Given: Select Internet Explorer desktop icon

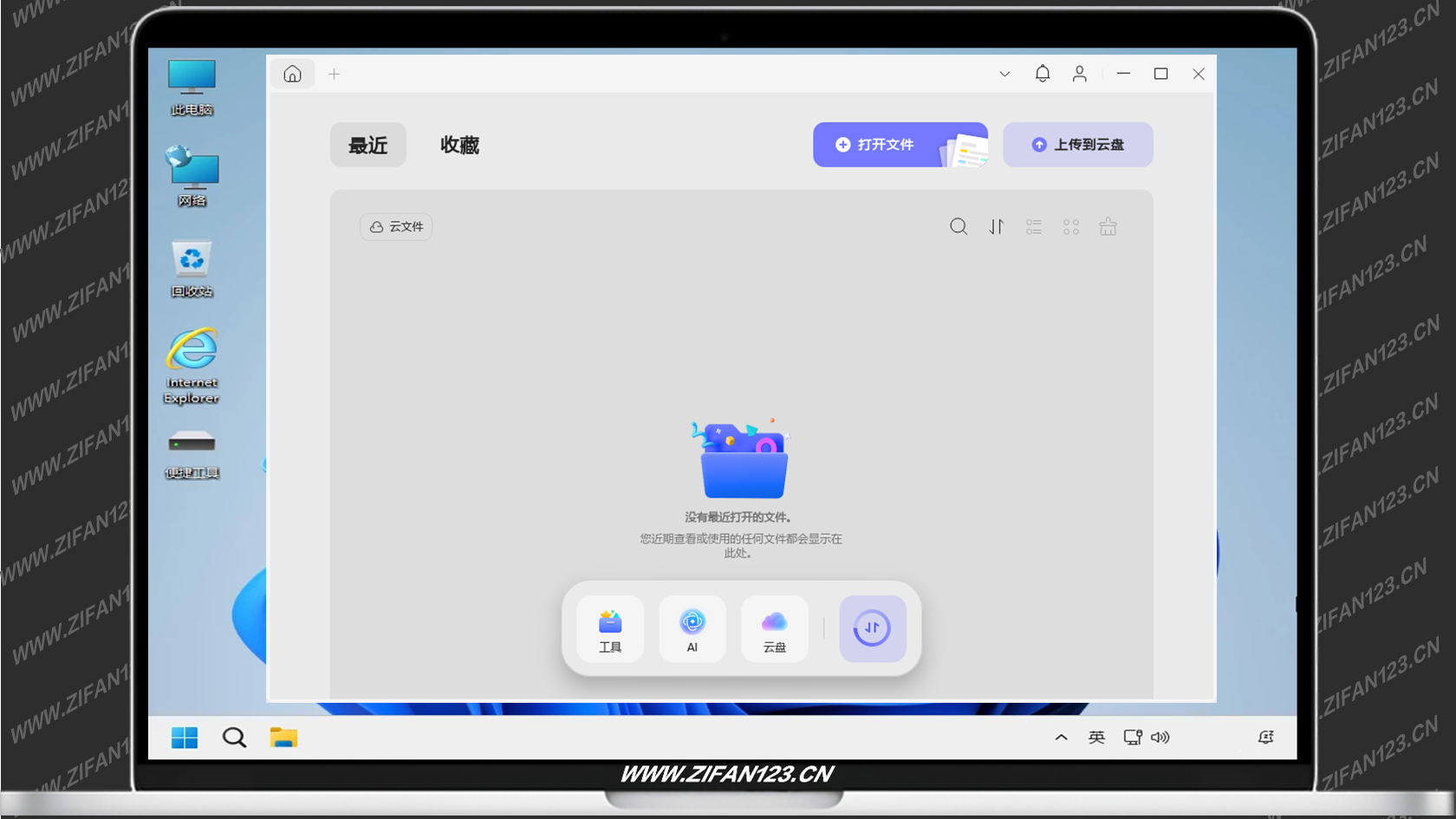Looking at the screenshot, I should point(192,367).
